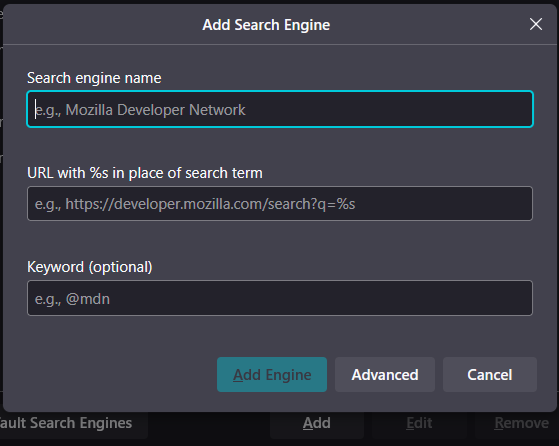Click the Edit button in the background preferences
Image resolution: width=559 pixels, height=446 pixels.
[419, 424]
